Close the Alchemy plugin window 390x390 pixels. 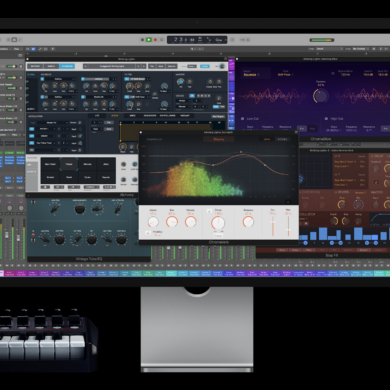(27, 59)
